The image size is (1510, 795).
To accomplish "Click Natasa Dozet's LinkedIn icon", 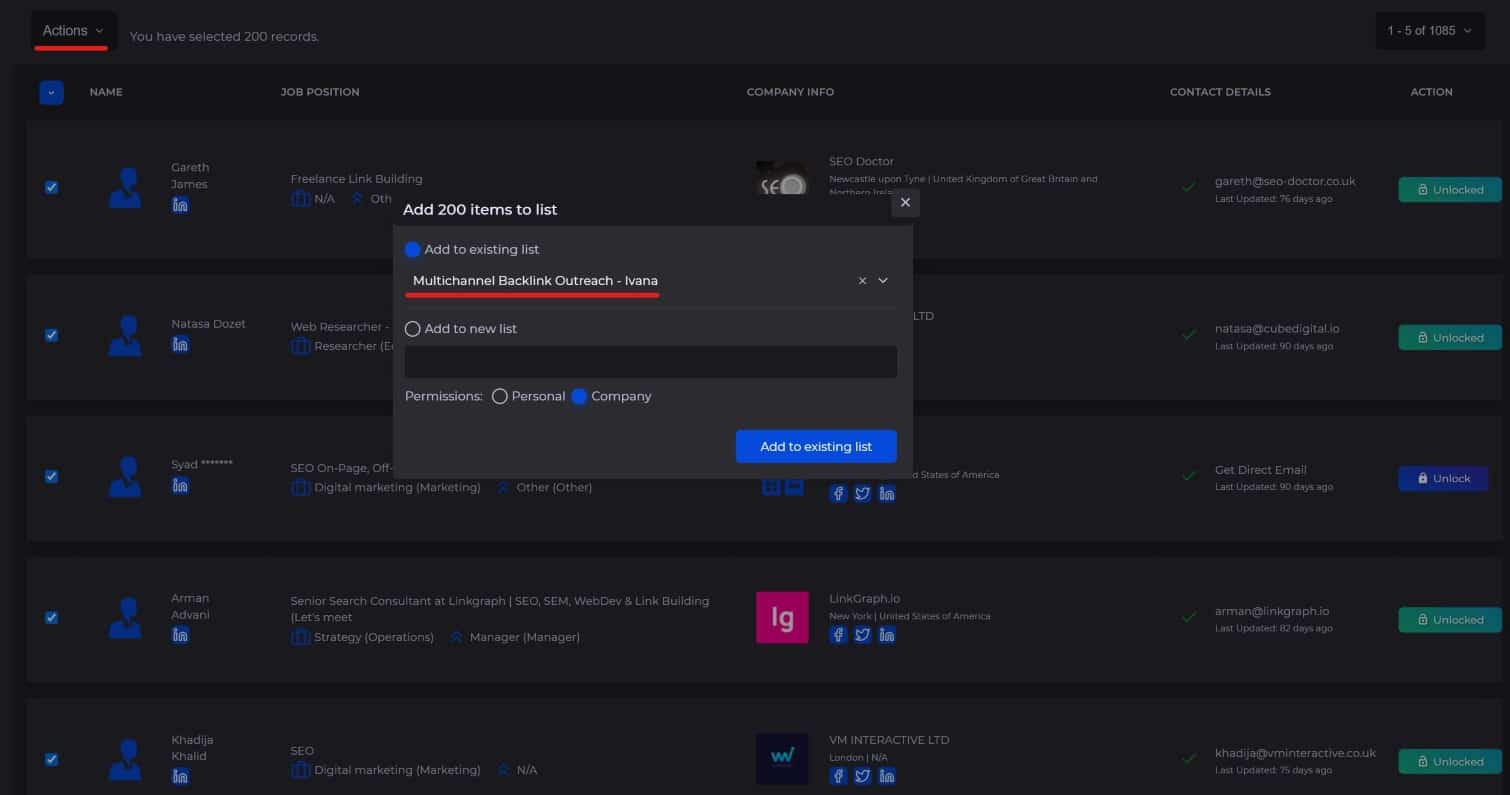I will coord(180,345).
